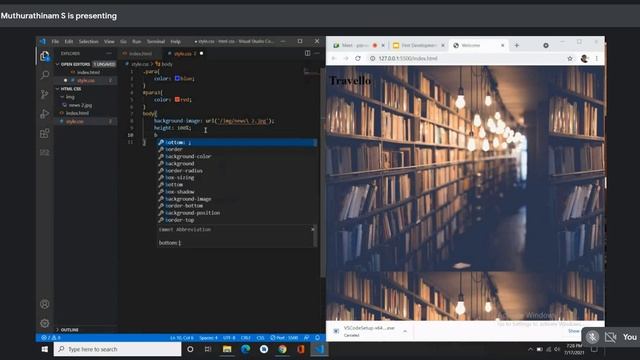
Task: Click the red color swatch in #para1 rule
Action: pyautogui.click(x=177, y=100)
